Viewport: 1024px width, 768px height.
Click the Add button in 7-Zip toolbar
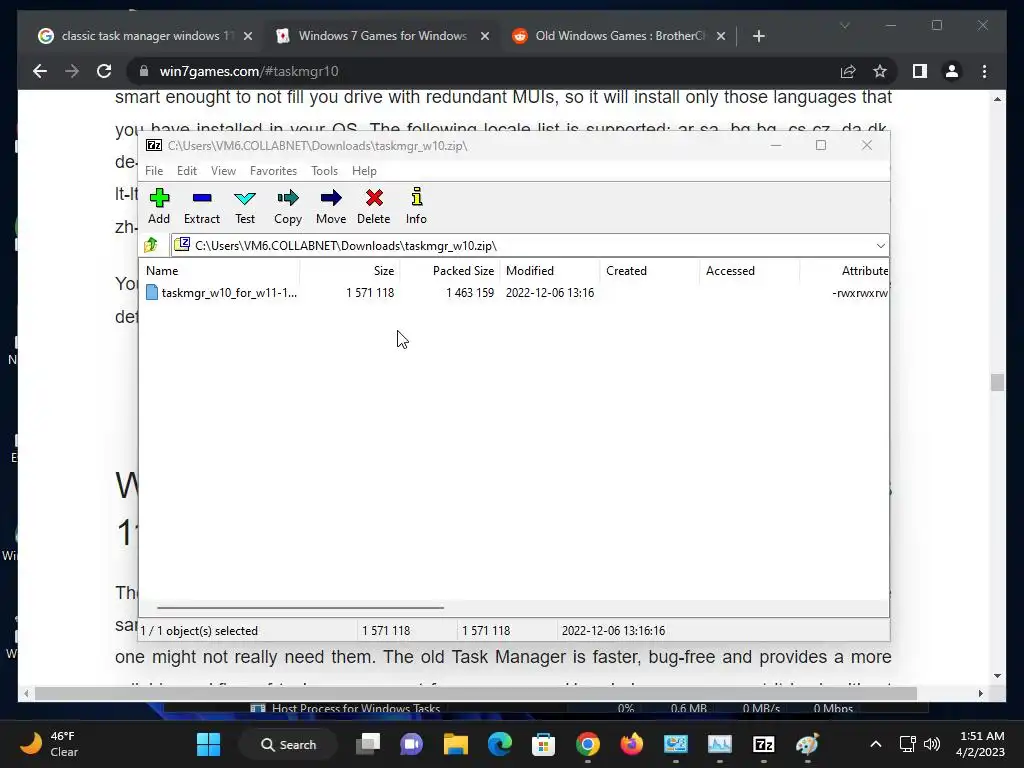point(159,206)
